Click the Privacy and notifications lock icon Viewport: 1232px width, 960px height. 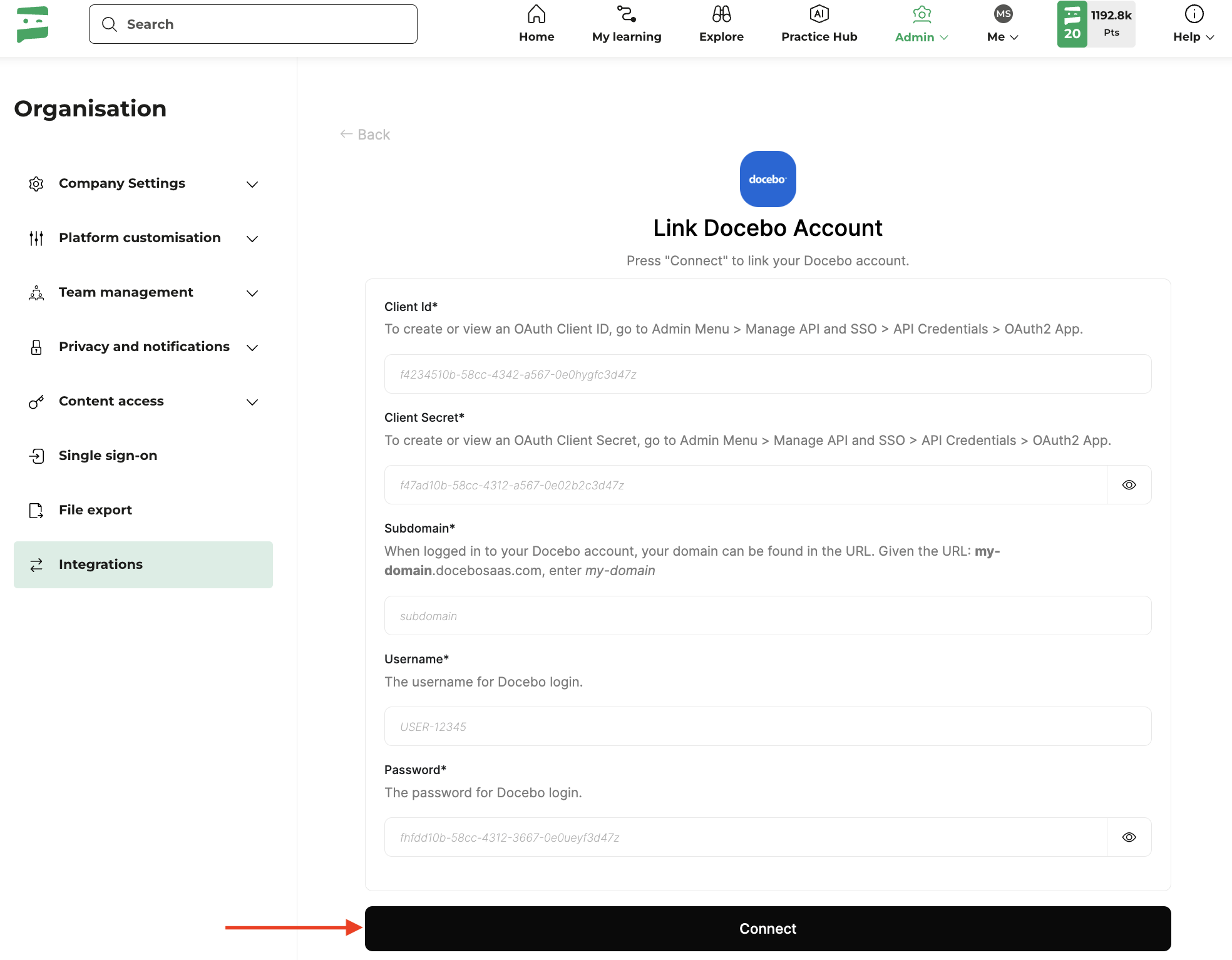point(36,347)
